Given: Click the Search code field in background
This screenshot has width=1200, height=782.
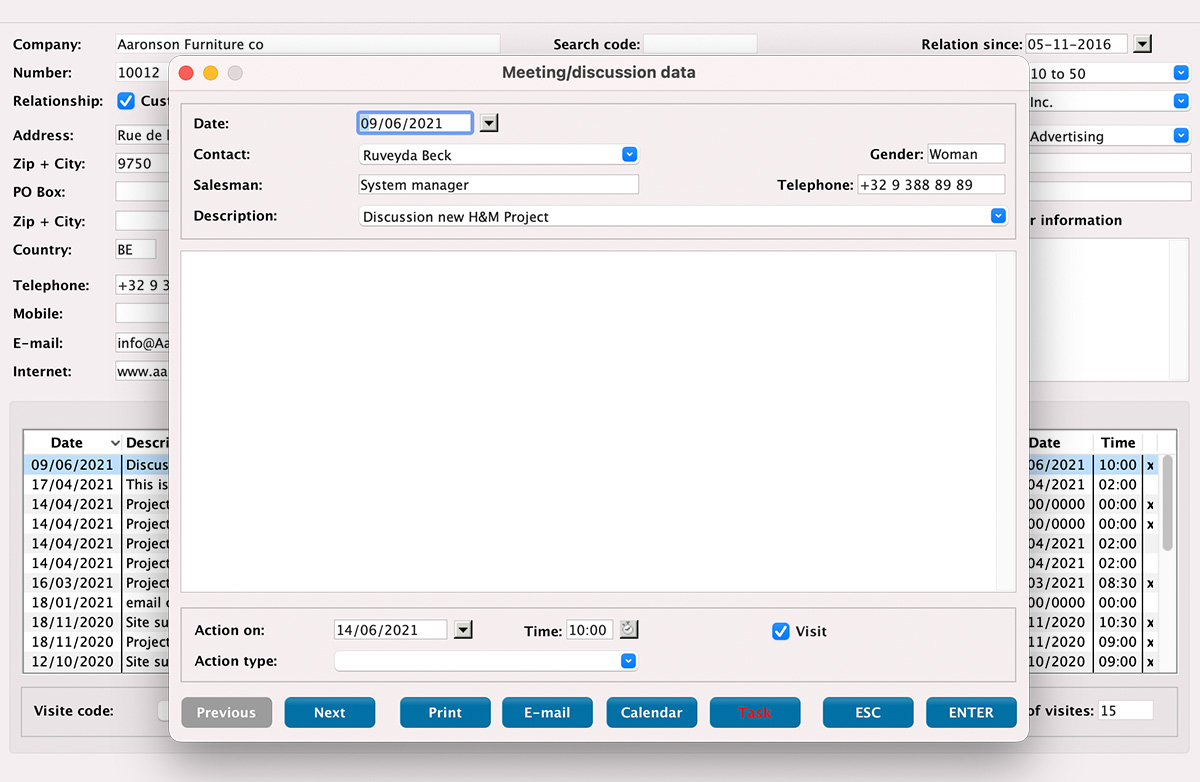Looking at the screenshot, I should click(x=700, y=44).
